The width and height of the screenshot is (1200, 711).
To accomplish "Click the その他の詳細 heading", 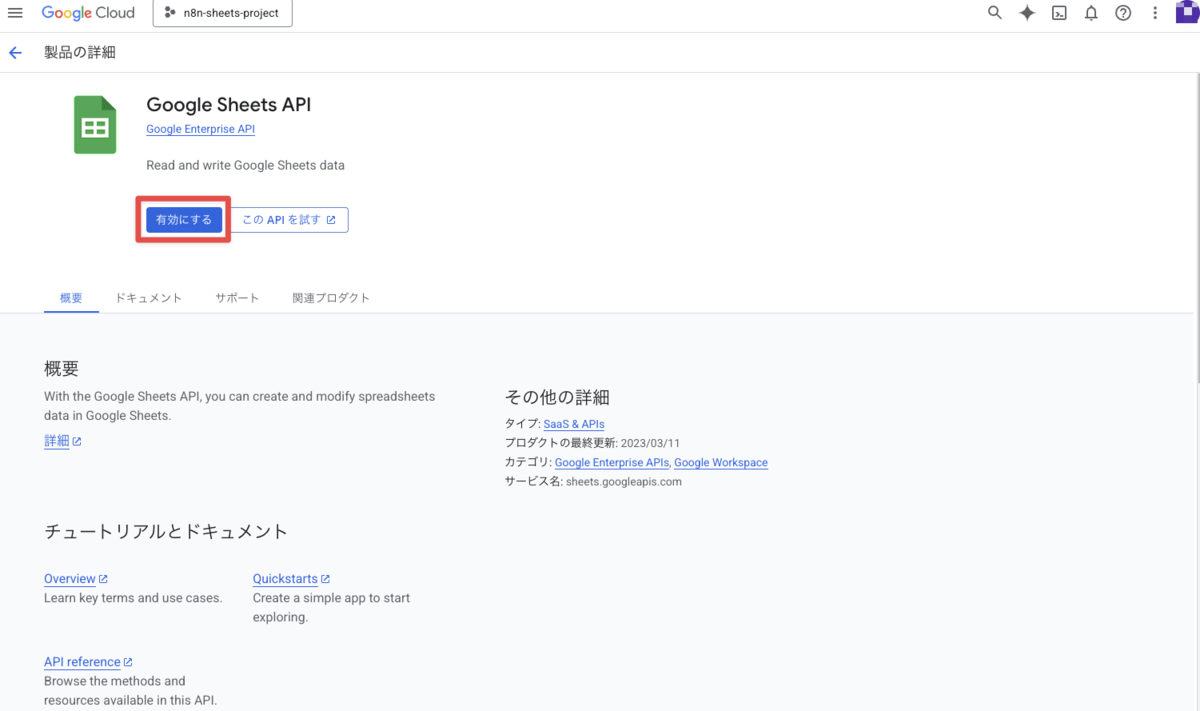I will [x=558, y=397].
